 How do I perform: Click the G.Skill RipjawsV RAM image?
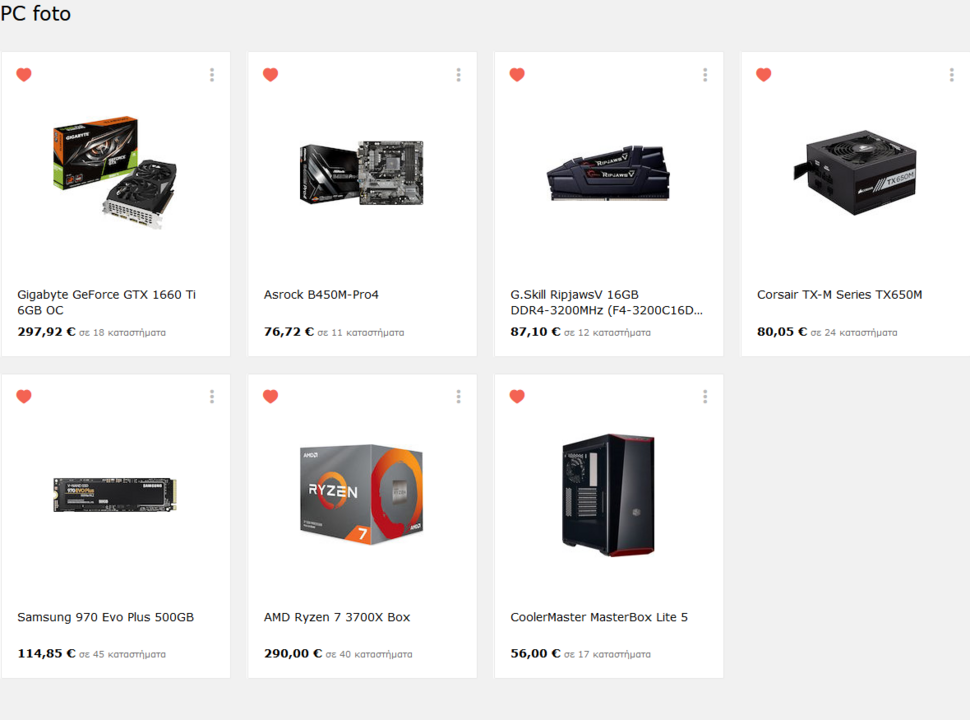coord(609,173)
